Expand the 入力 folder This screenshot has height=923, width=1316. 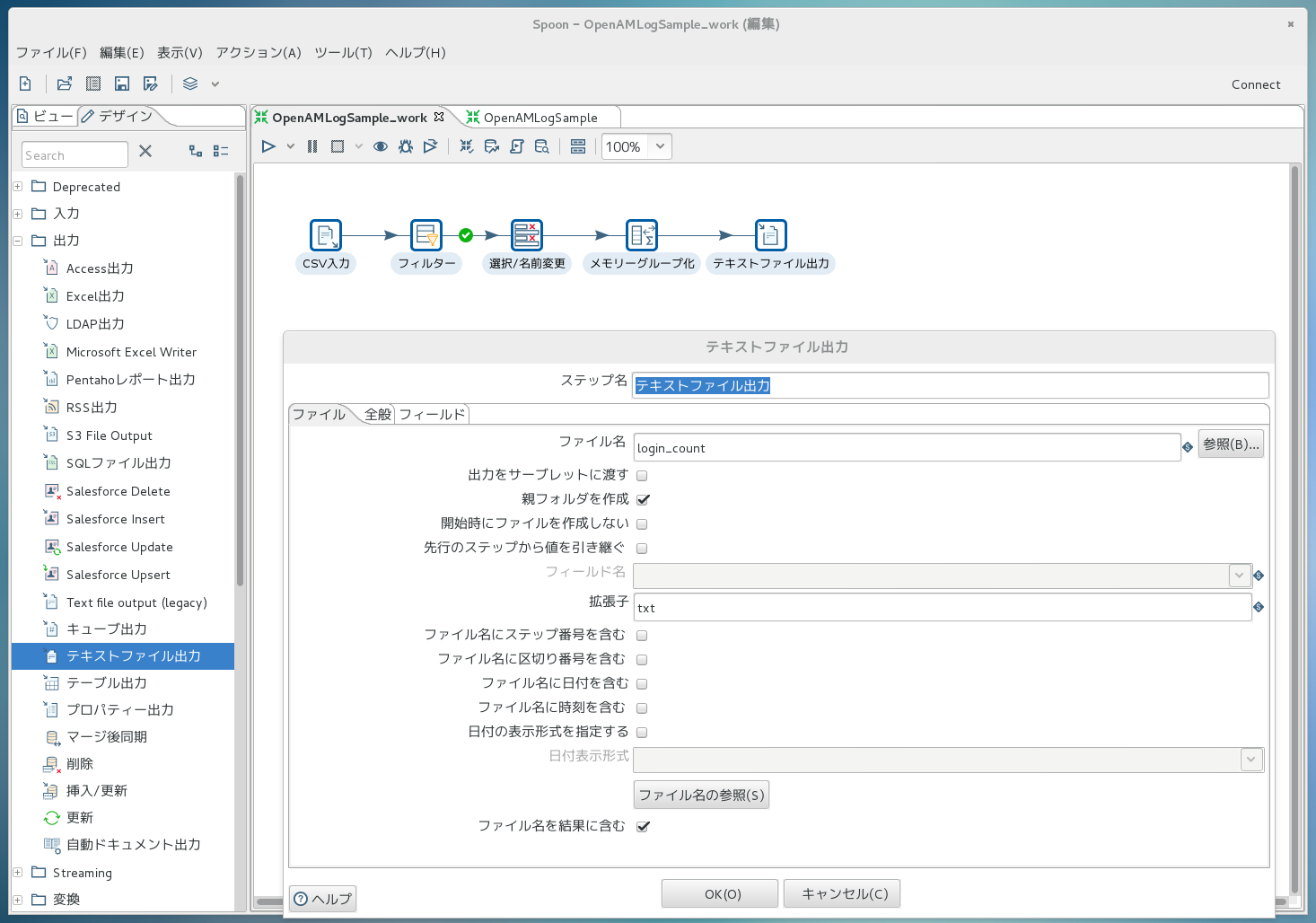pos(17,214)
